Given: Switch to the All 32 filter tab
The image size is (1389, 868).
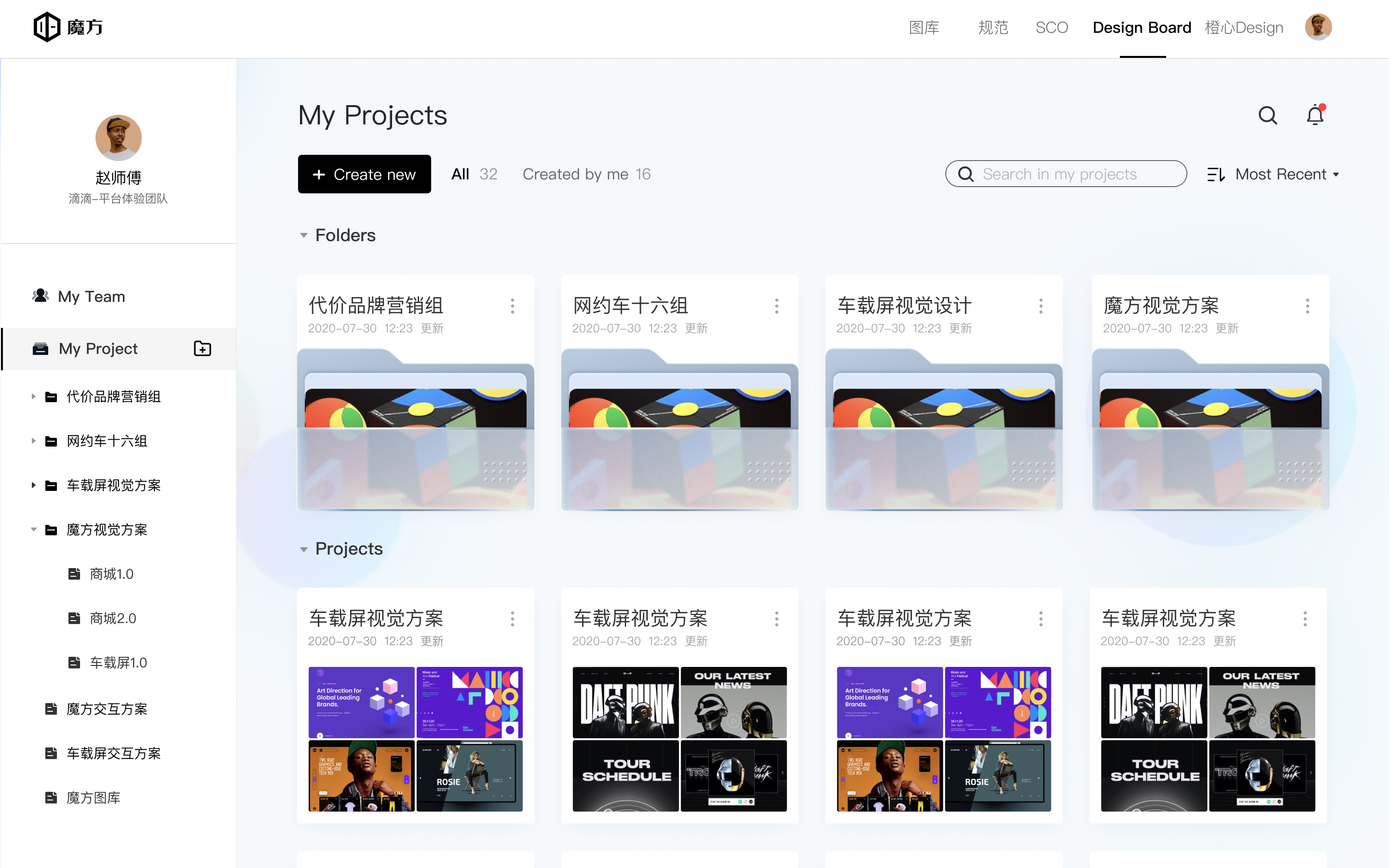Looking at the screenshot, I should [474, 174].
